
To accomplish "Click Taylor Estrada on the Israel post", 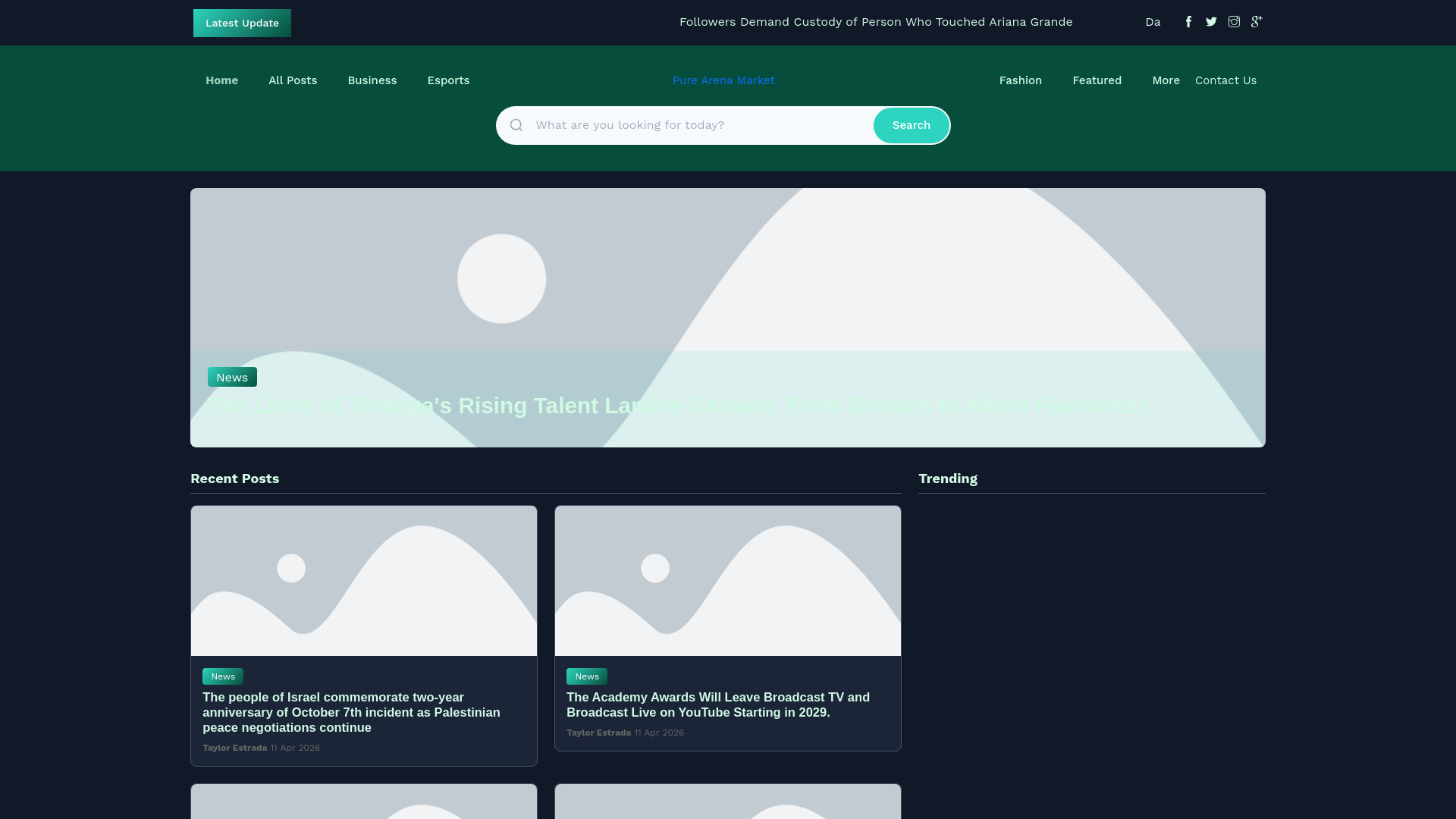I will pos(234,748).
